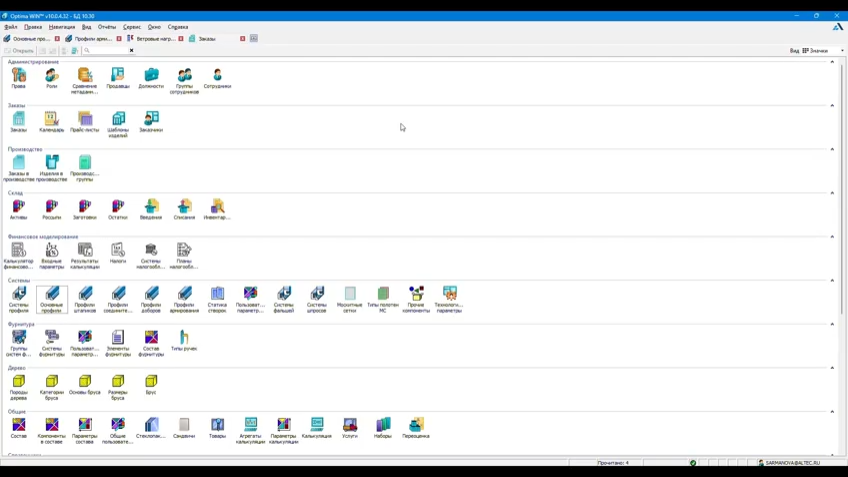Collapse the Дерево section
The width and height of the screenshot is (848, 477).
coord(832,368)
